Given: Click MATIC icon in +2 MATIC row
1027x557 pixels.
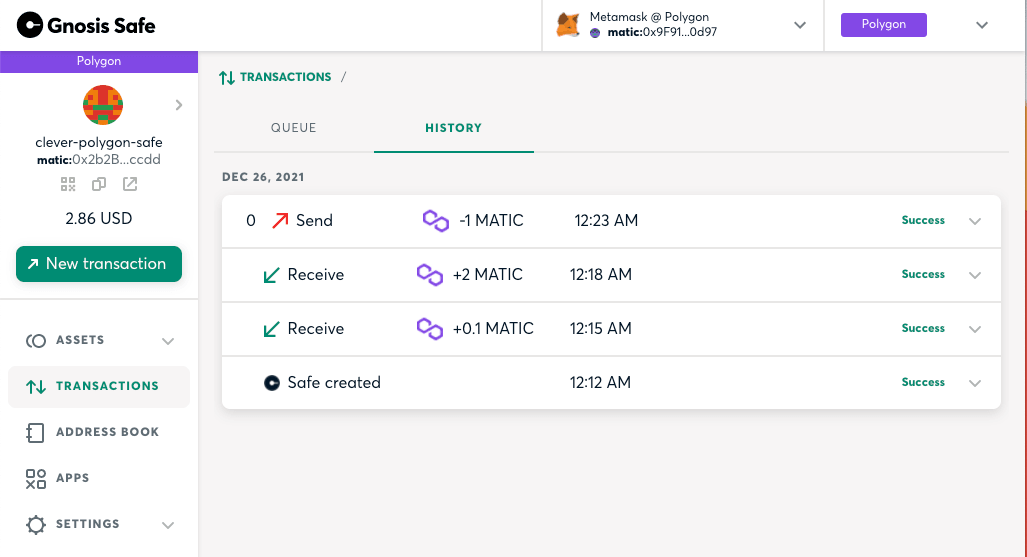Looking at the screenshot, I should tap(430, 275).
